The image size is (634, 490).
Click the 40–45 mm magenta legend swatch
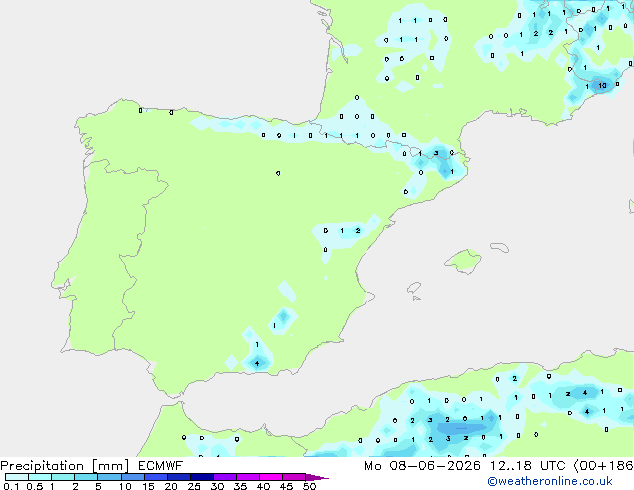(x=271, y=477)
